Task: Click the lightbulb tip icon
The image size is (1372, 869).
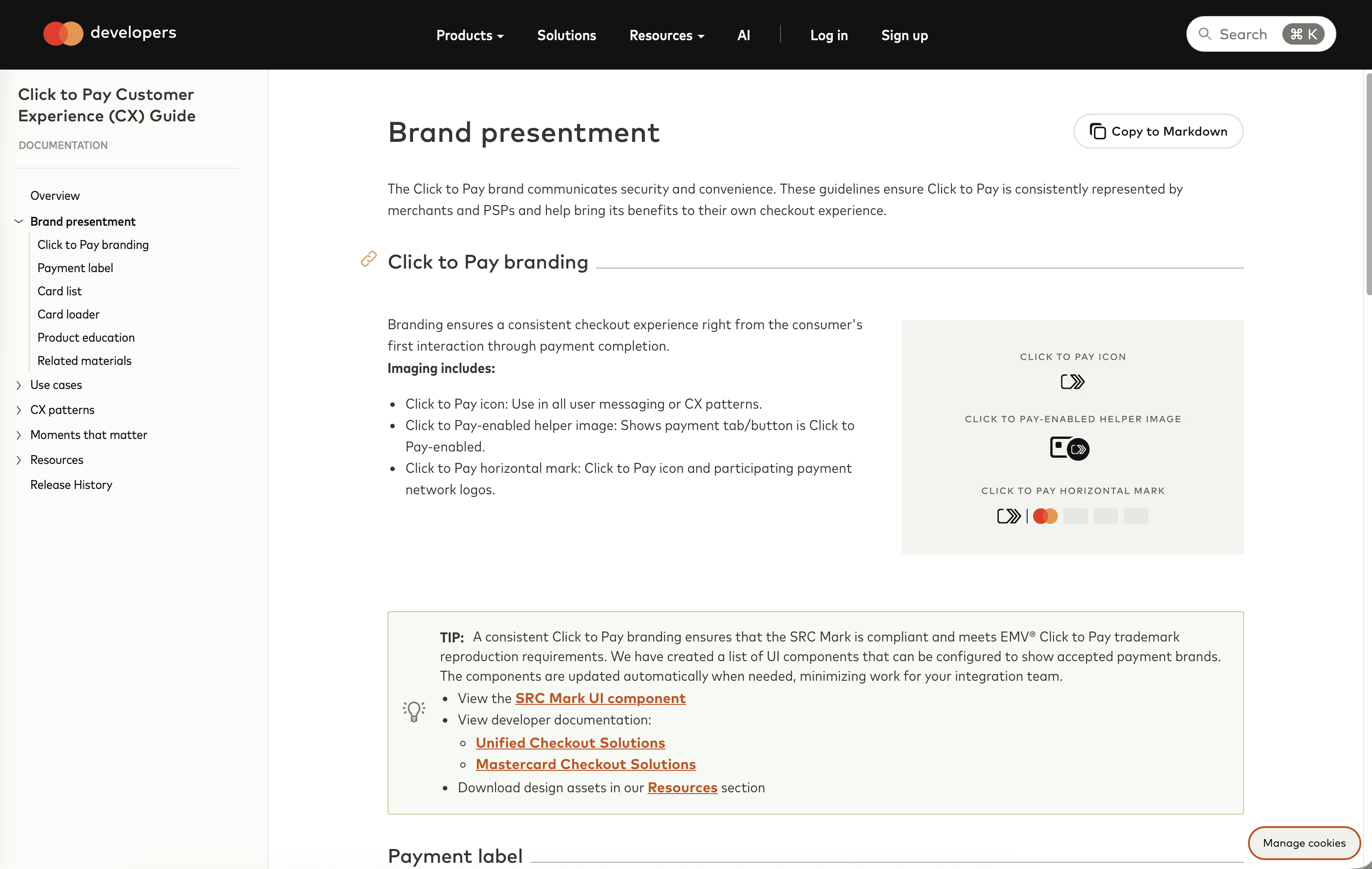Action: pyautogui.click(x=414, y=711)
